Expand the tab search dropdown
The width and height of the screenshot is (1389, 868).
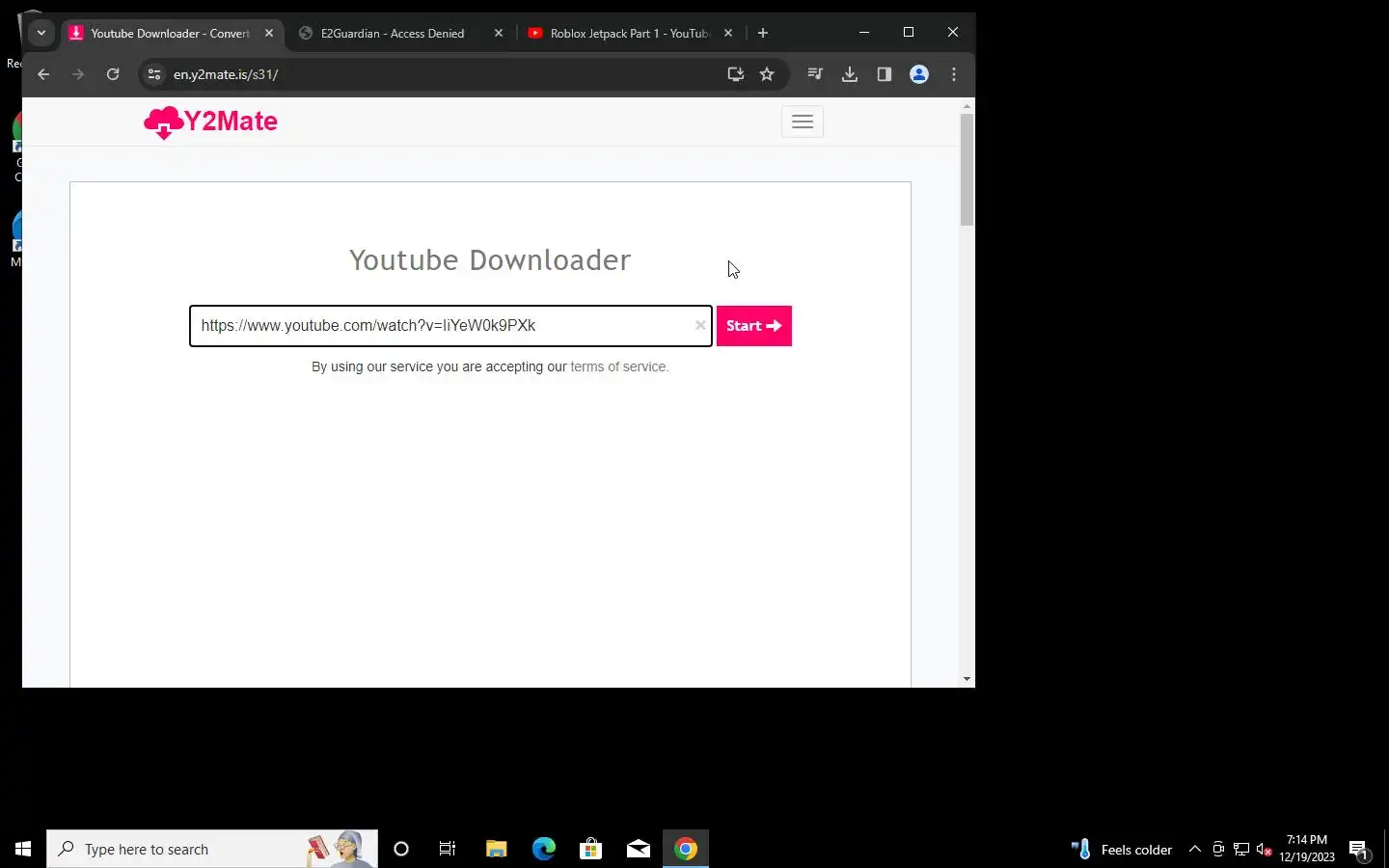coord(41,33)
